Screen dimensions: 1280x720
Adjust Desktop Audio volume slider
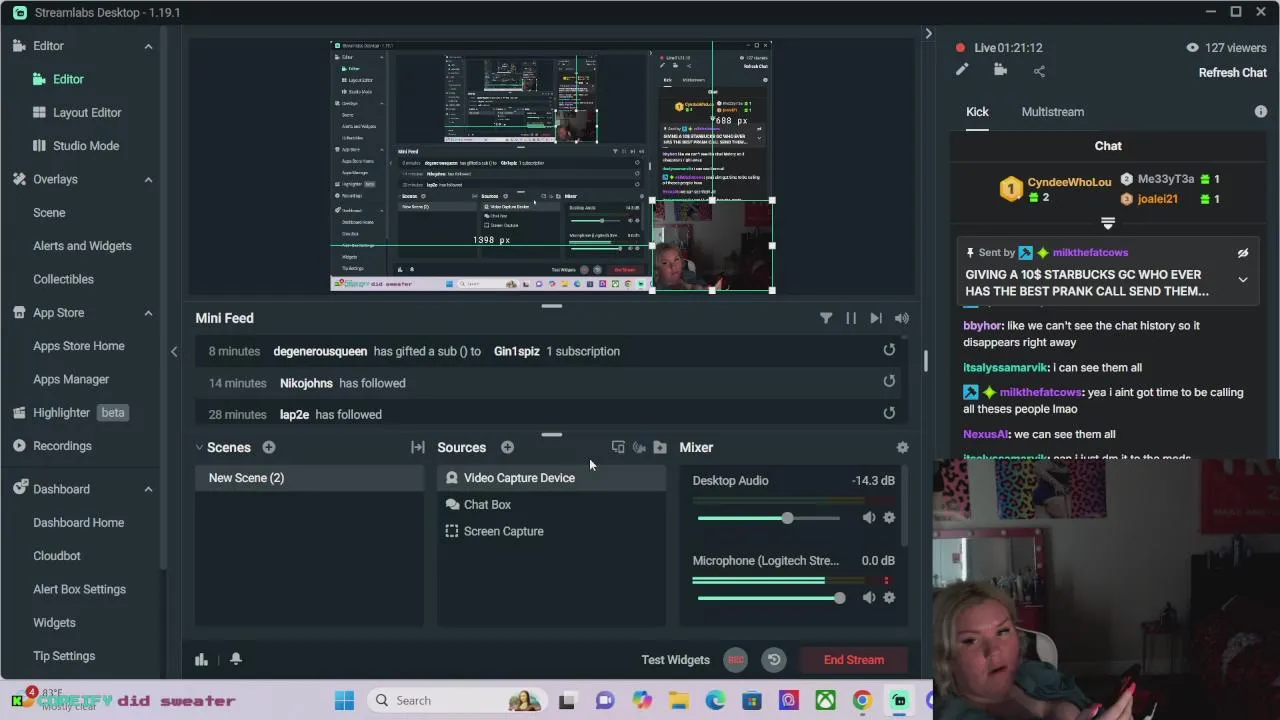768,518
